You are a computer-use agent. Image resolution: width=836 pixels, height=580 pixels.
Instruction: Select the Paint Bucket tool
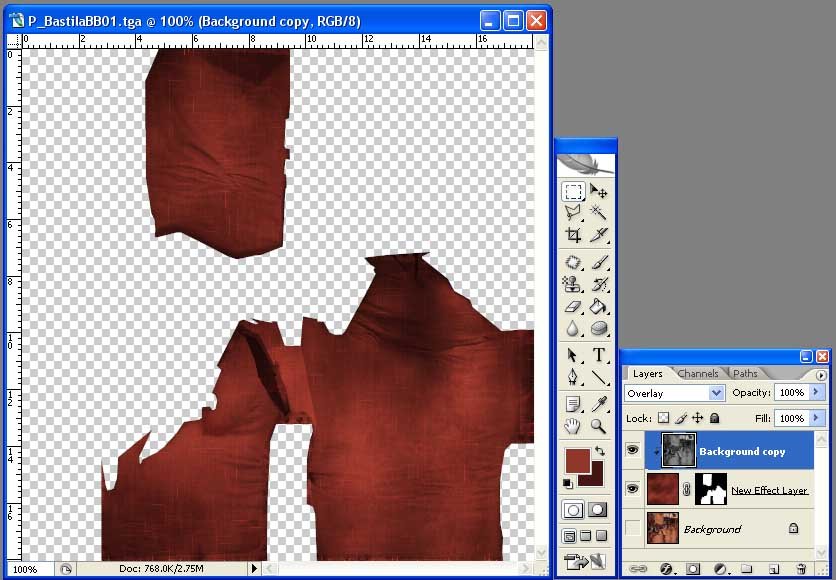coord(599,307)
